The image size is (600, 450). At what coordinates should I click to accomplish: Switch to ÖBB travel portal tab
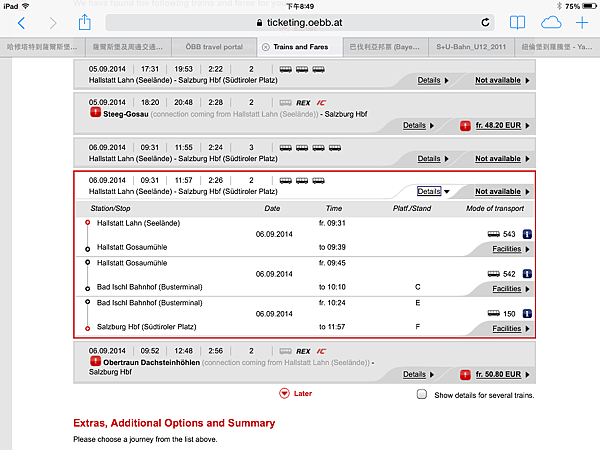pos(214,47)
